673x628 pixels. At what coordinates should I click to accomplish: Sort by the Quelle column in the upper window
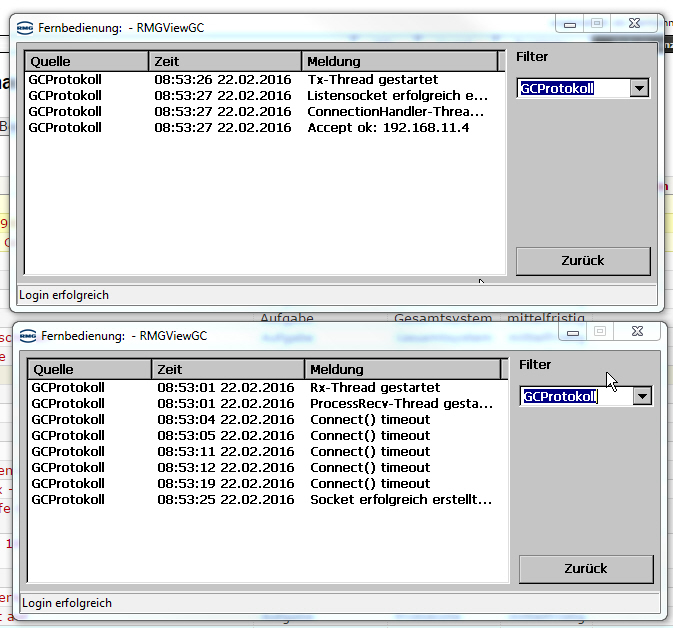(x=86, y=61)
